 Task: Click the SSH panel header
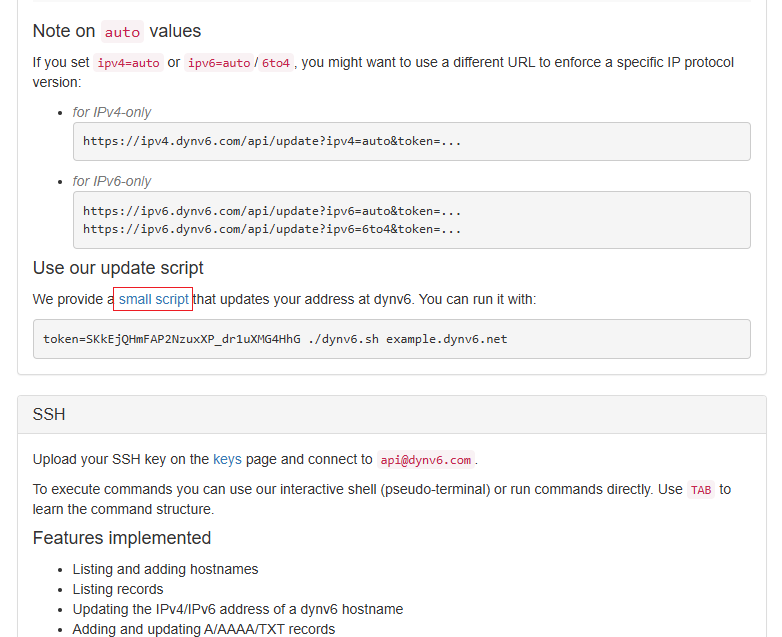coord(391,414)
